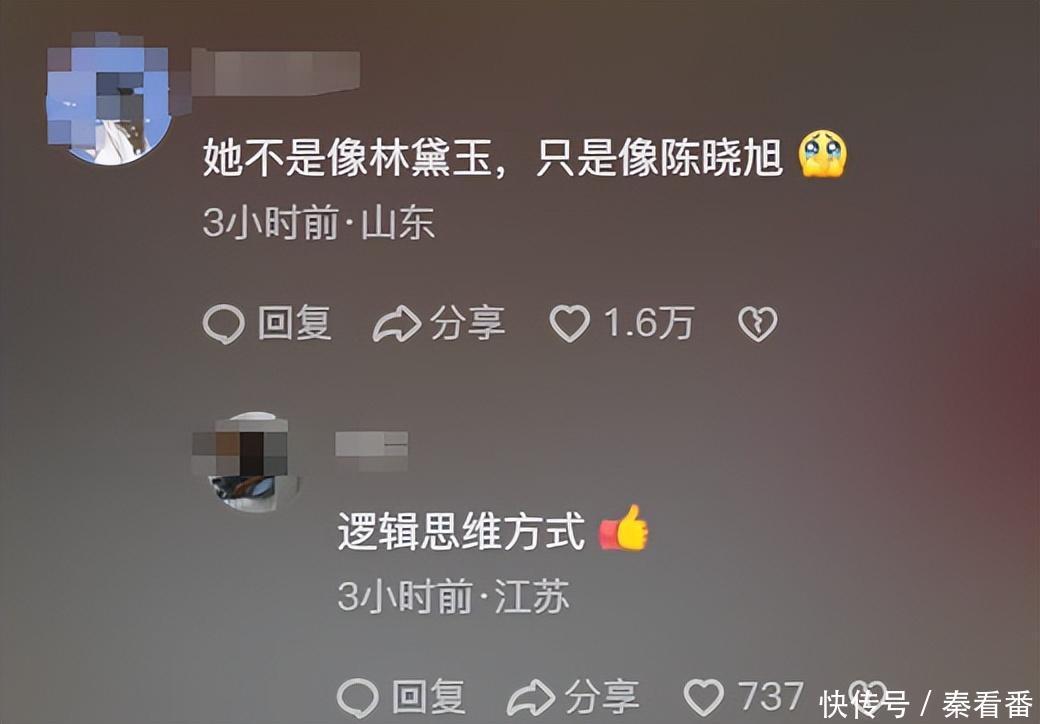Click 分享 text under the 江苏 reply
This screenshot has height=724, width=1040.
pyautogui.click(x=602, y=697)
